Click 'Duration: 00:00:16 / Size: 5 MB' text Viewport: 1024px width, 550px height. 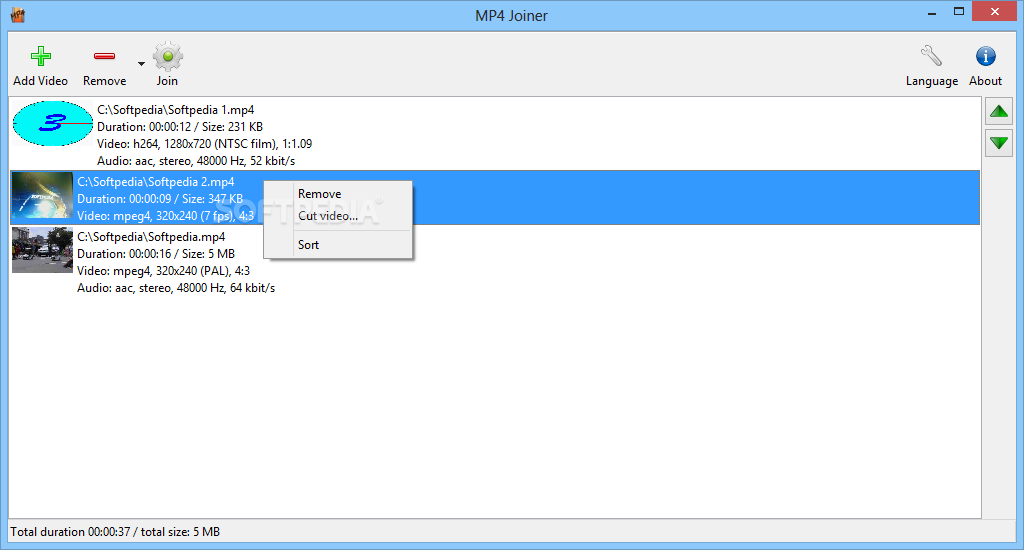[156, 253]
